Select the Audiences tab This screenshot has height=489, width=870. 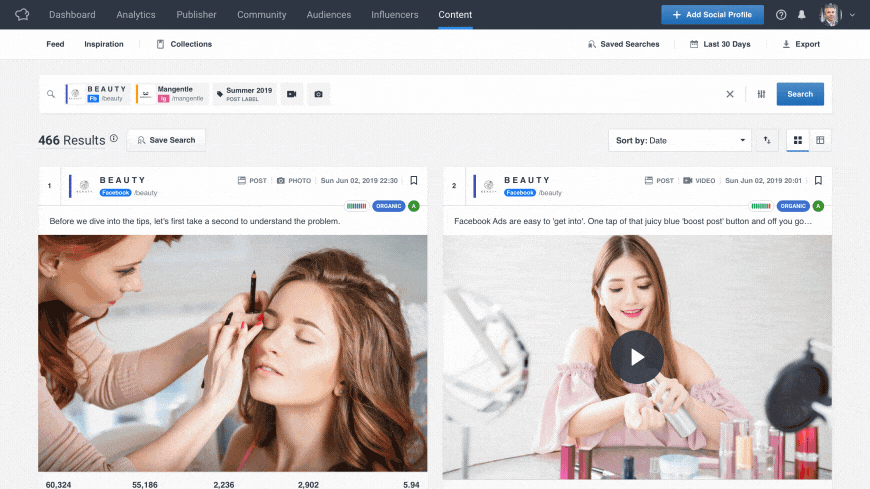(x=328, y=14)
